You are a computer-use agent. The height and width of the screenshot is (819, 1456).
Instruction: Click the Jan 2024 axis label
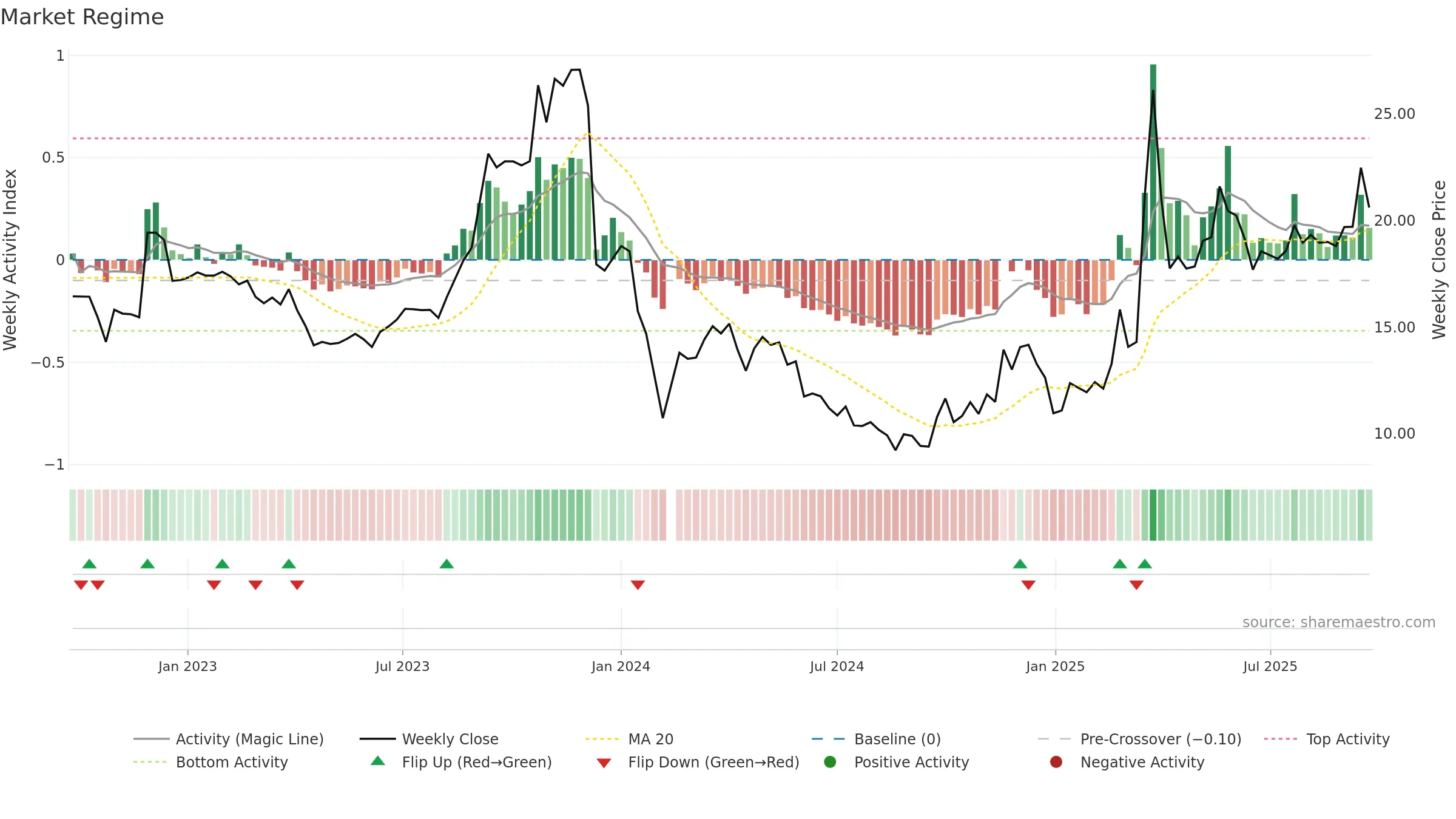tap(621, 667)
